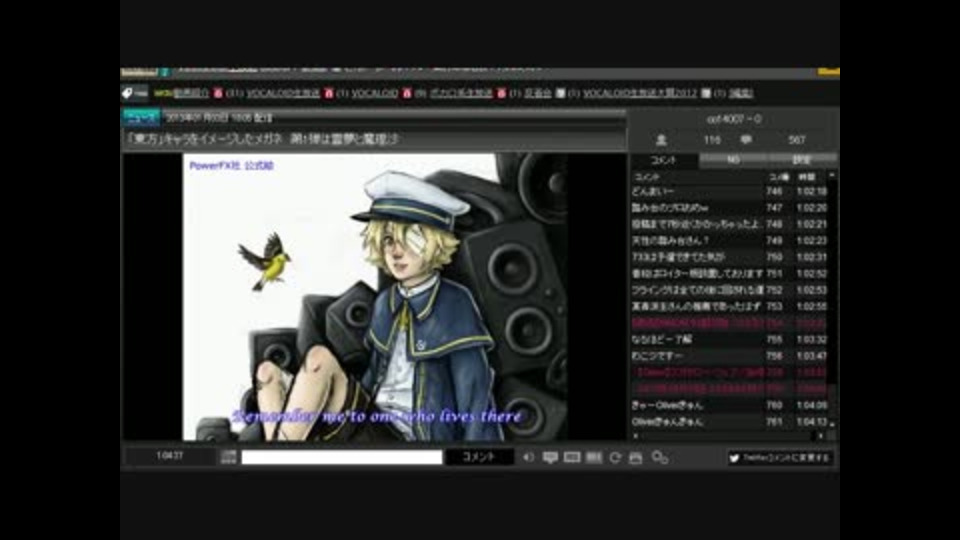Switch to wide screen mode icon

pyautogui.click(x=572, y=457)
